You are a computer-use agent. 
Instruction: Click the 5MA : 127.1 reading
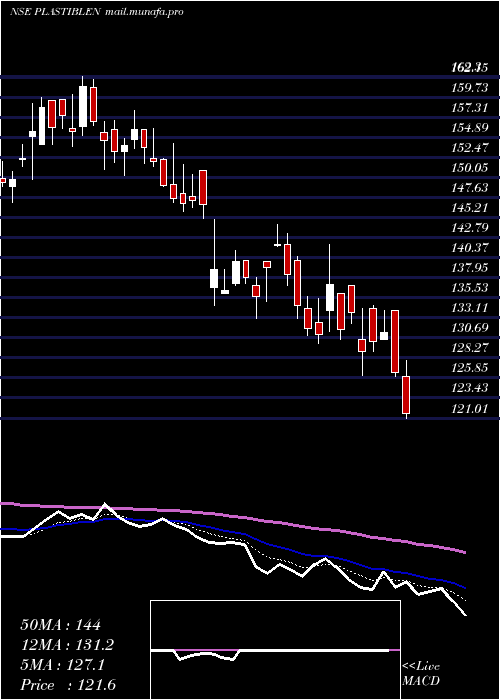(62, 665)
